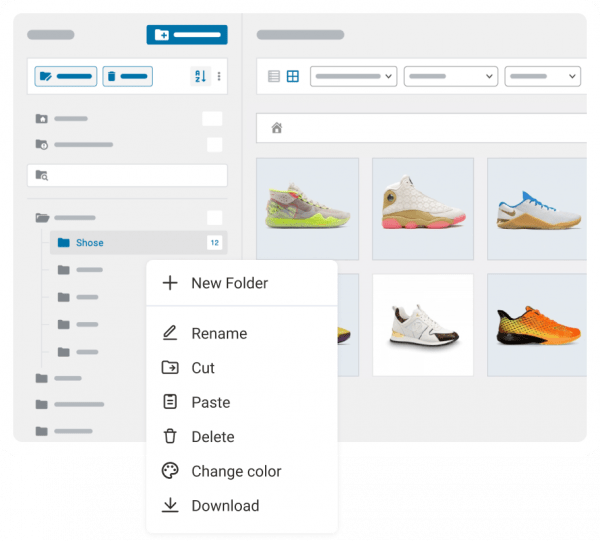Screen dimensions: 600x541
Task: Select the uncategorized folder row
Action: [x=129, y=145]
